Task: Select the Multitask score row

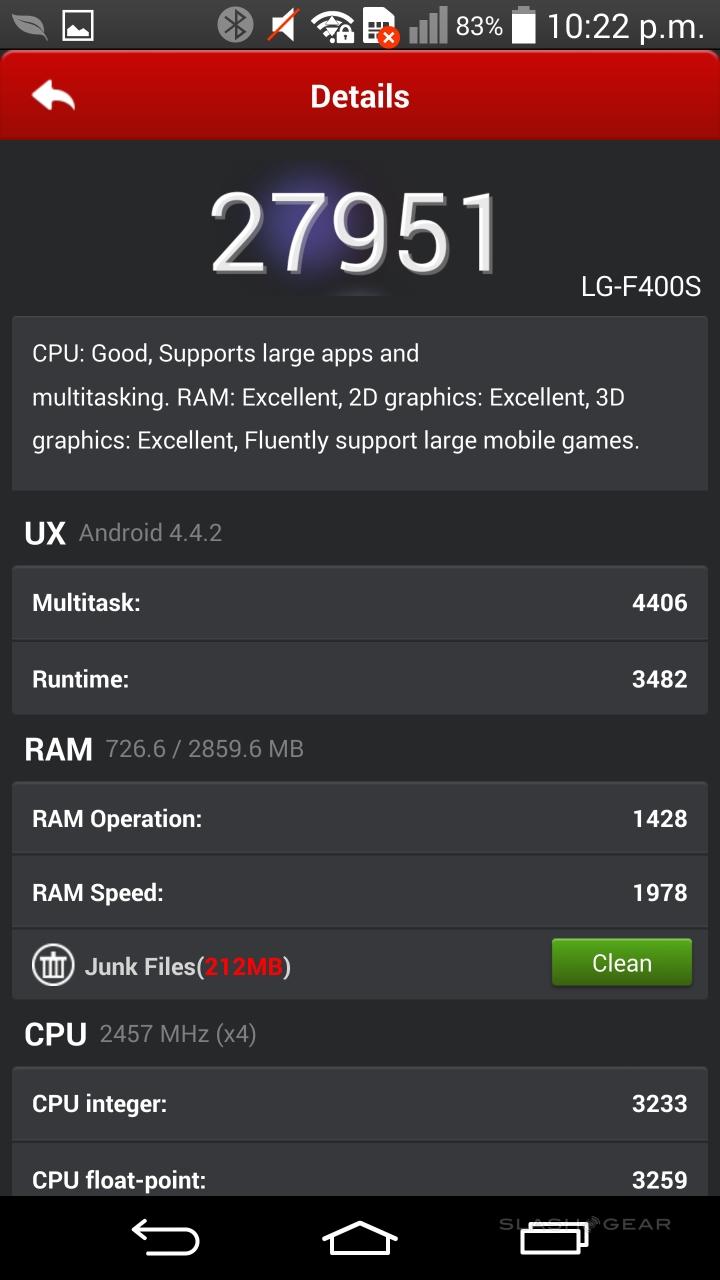Action: point(360,603)
